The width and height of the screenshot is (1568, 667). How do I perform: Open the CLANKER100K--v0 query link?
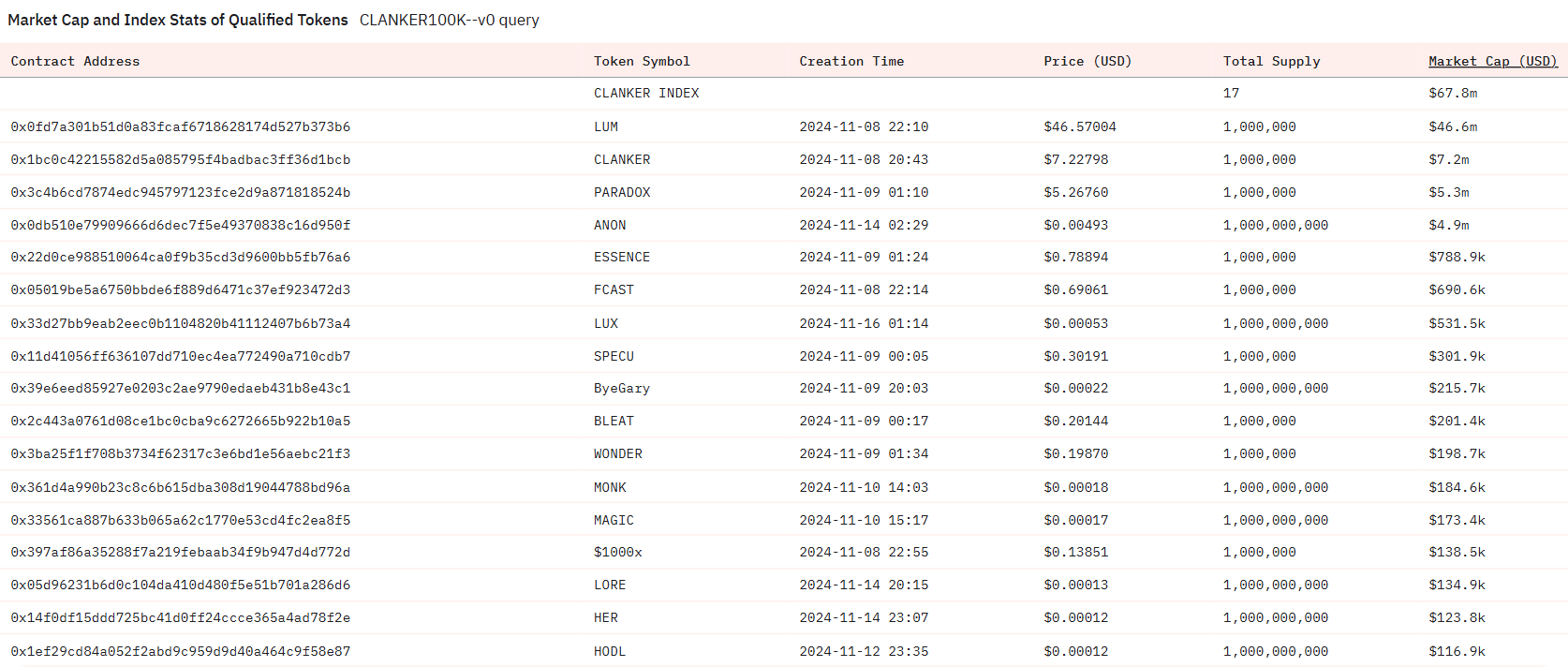click(449, 20)
